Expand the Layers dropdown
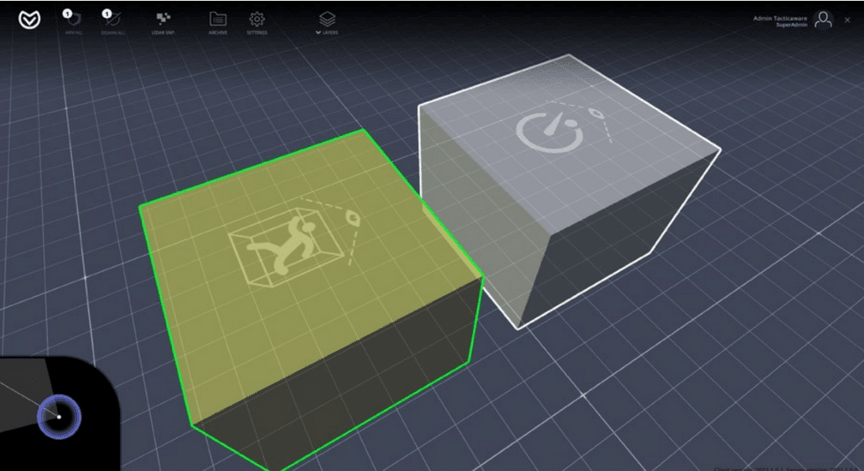Screen dimensions: 864x471 [327, 23]
